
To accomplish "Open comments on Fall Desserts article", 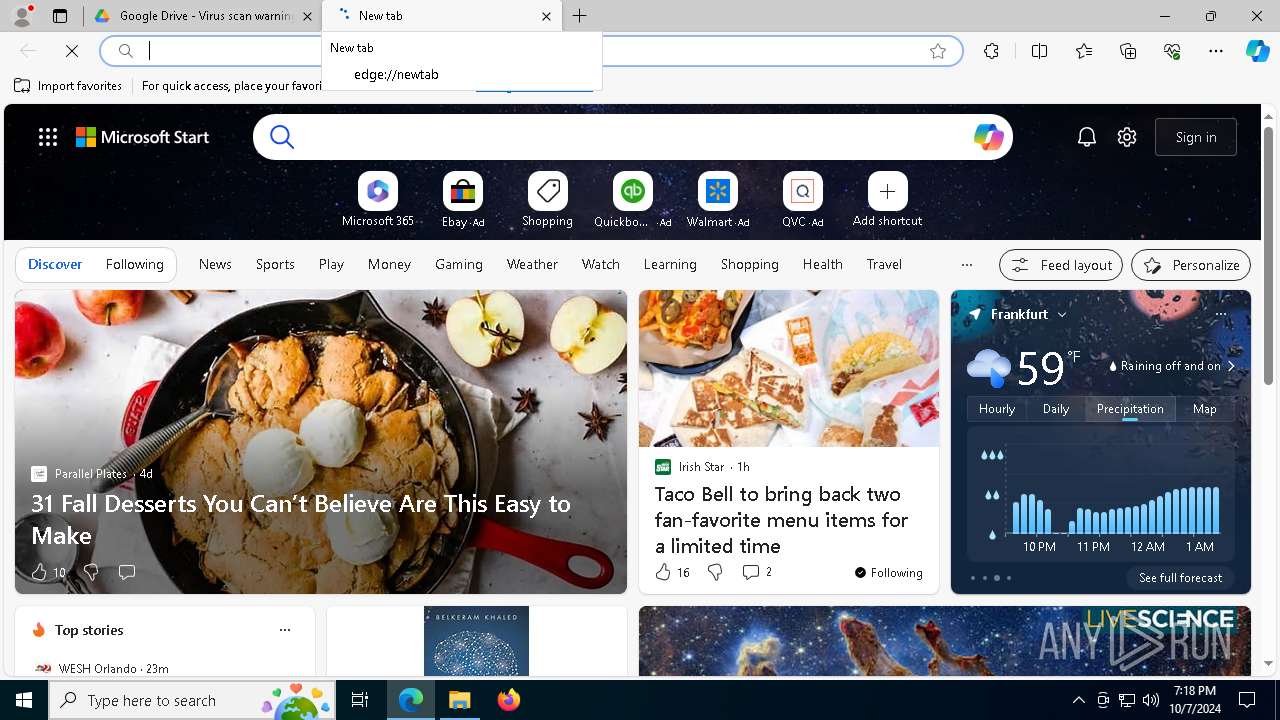I will [x=126, y=572].
